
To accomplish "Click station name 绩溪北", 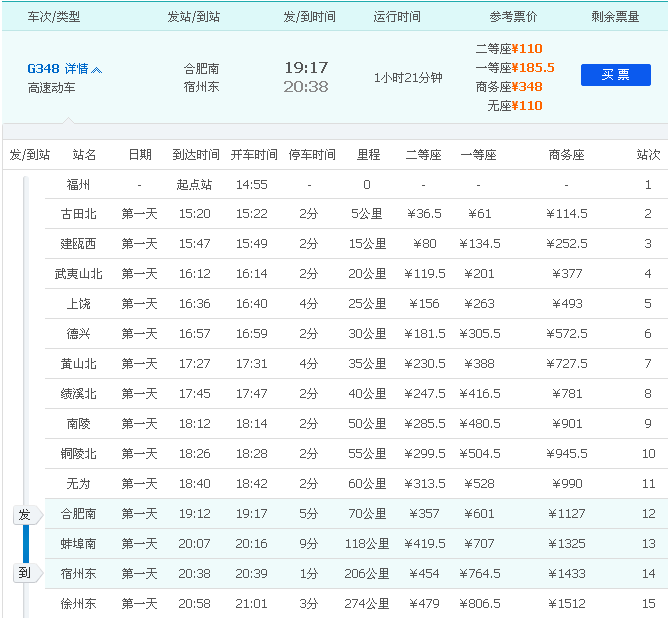I will [x=78, y=394].
